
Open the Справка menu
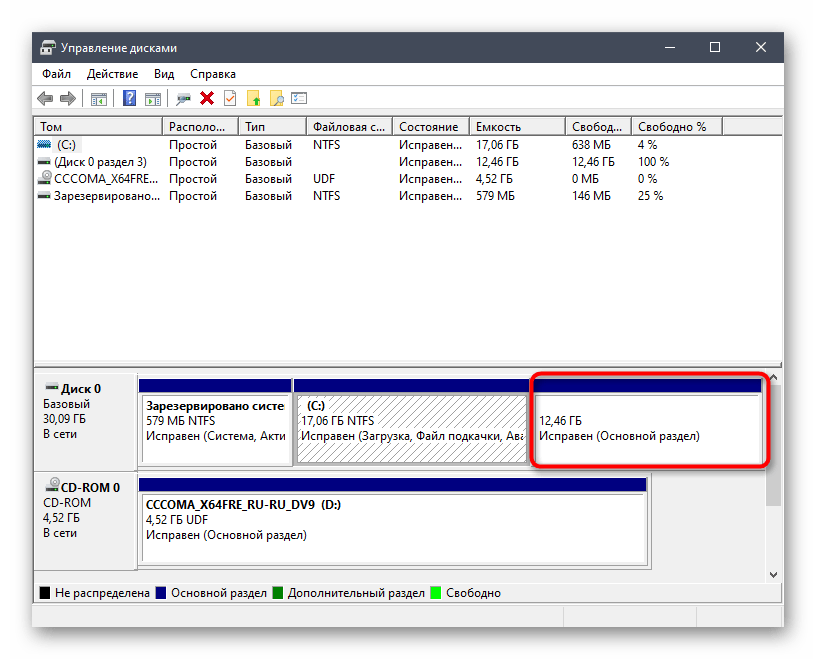(212, 74)
